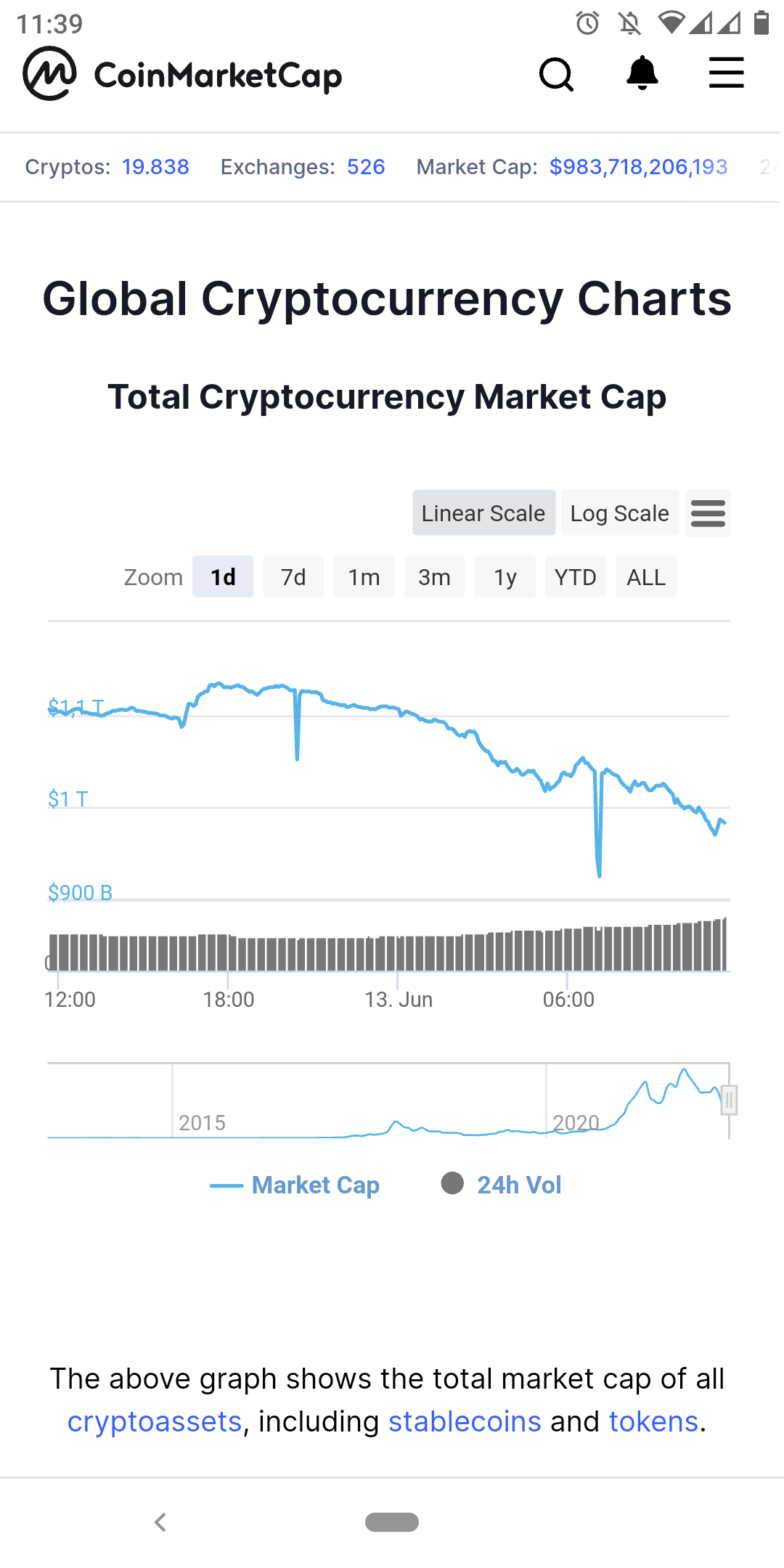Tap the Market Cap dollar value
Image resolution: width=784 pixels, height=1568 pixels.
click(638, 167)
